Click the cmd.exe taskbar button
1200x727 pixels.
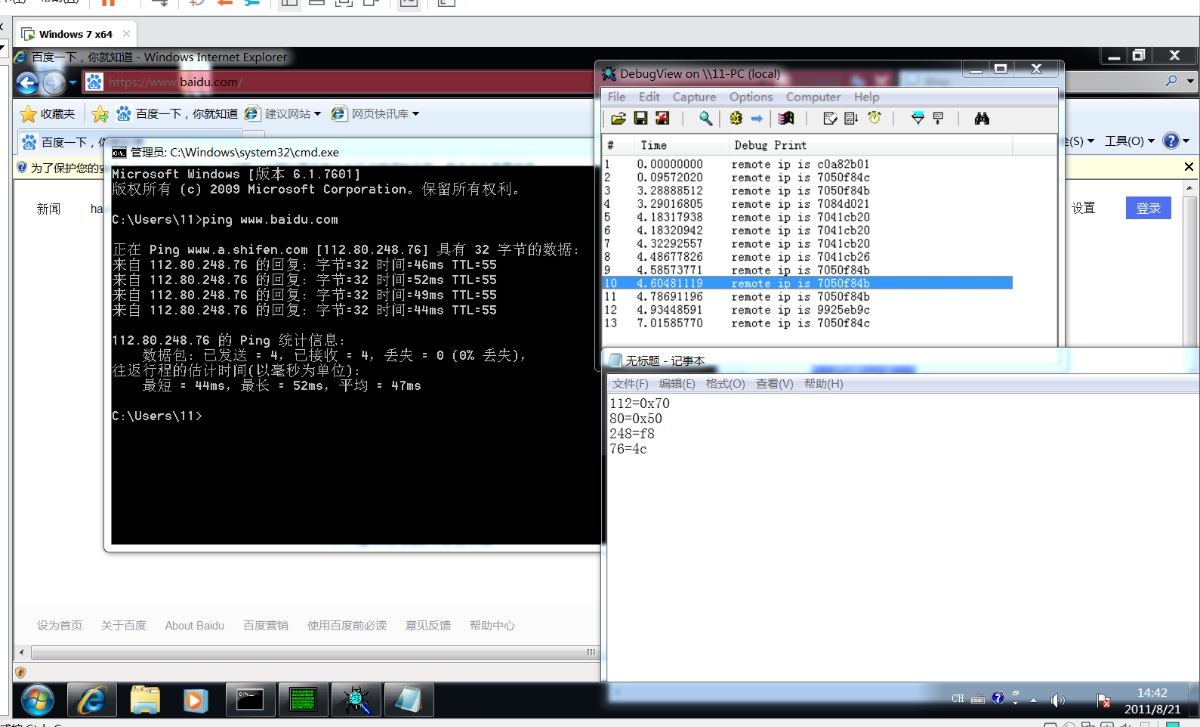pos(249,699)
